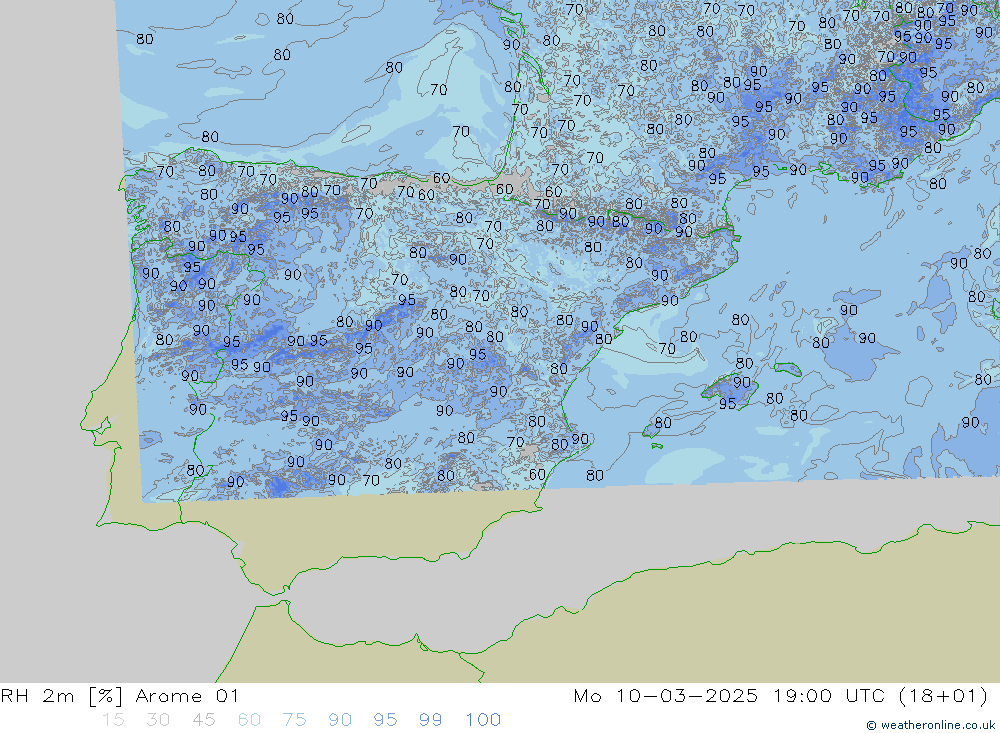The image size is (1000, 733).
Task: Select legend value 99
Action: tap(431, 720)
